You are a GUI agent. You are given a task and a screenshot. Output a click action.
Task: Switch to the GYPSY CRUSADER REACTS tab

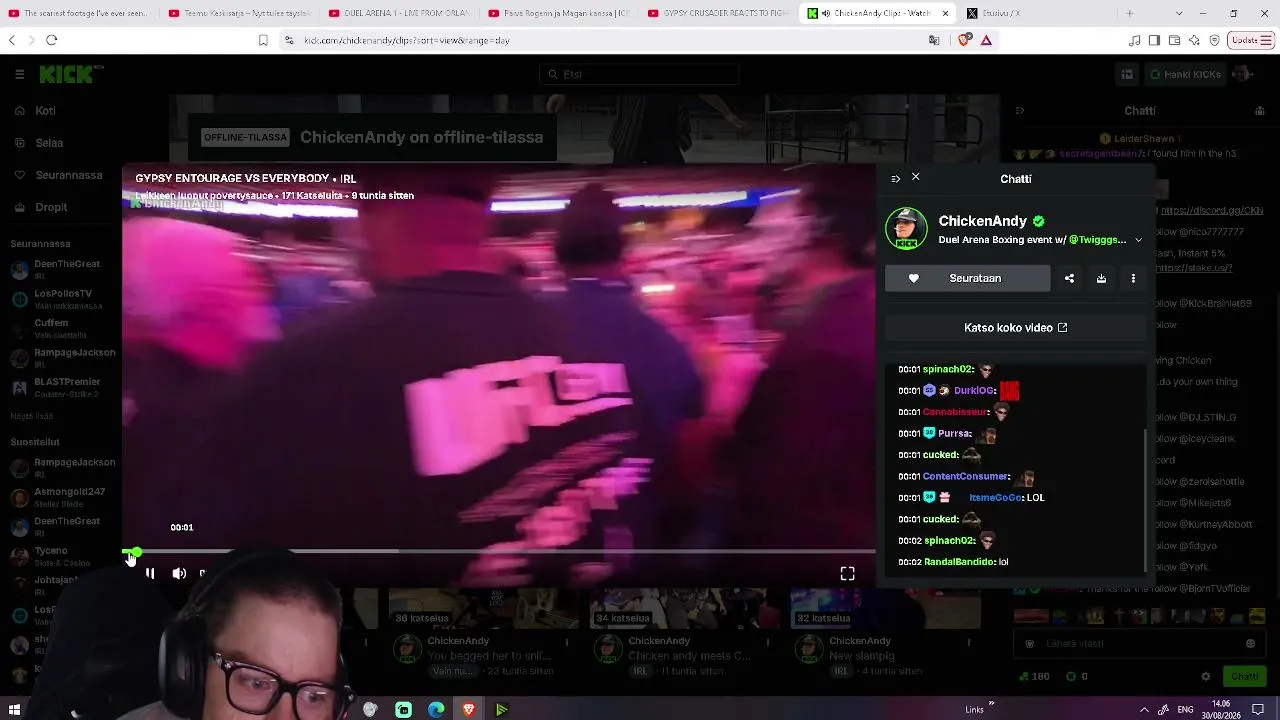pyautogui.click(x=718, y=13)
